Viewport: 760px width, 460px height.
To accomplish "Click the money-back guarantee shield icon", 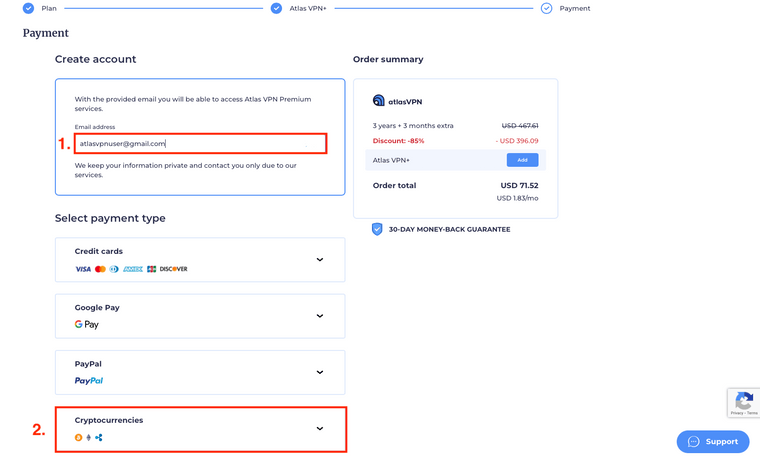I will click(377, 229).
